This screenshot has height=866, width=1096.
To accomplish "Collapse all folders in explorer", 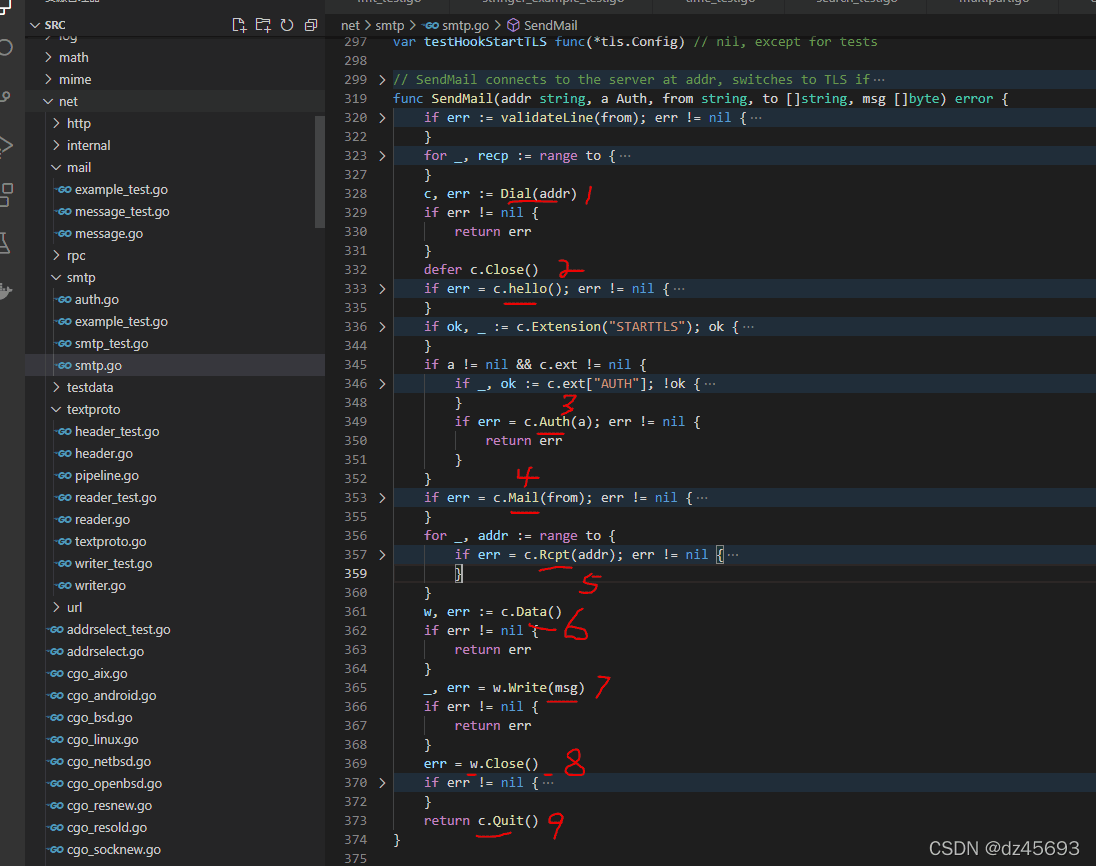I will point(311,25).
